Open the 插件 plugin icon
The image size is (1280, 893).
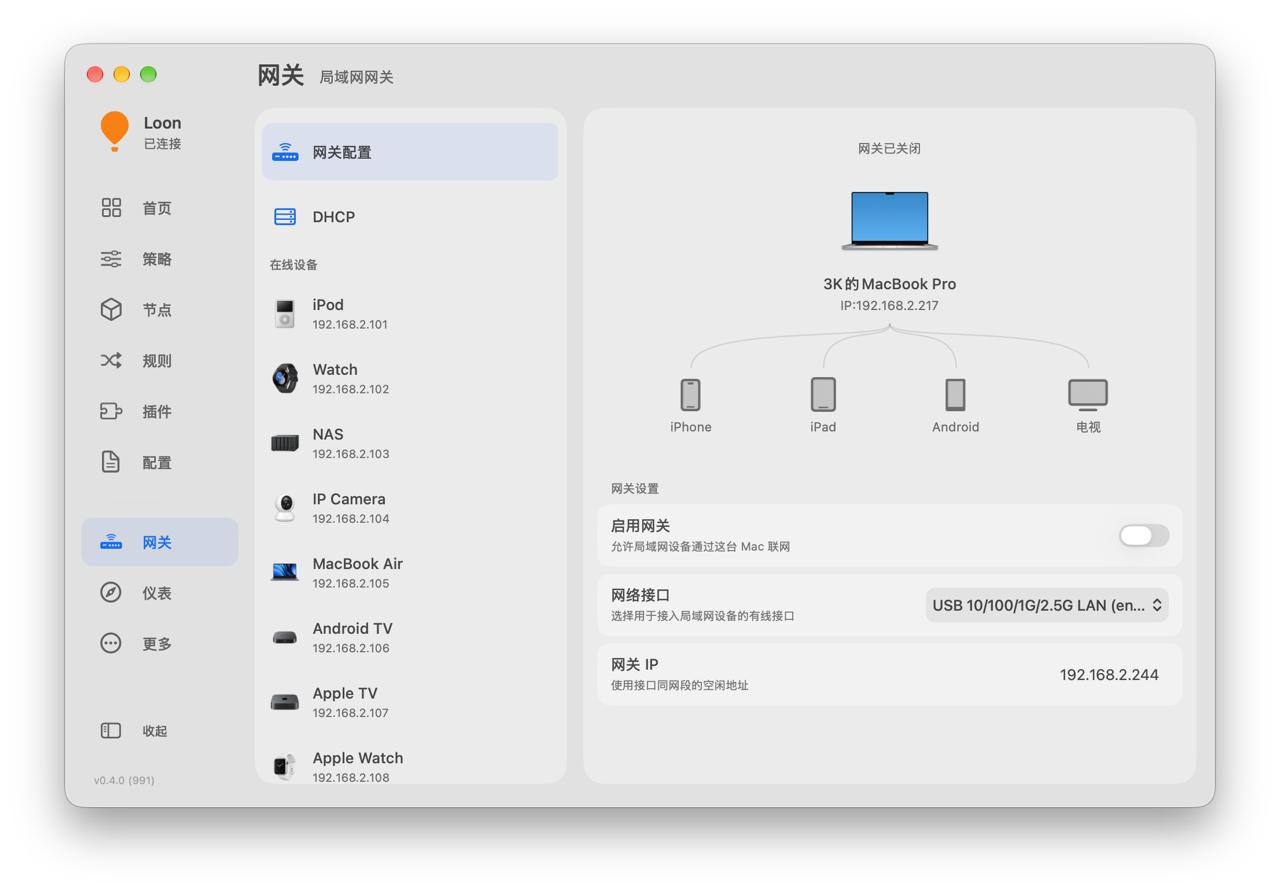(111, 411)
